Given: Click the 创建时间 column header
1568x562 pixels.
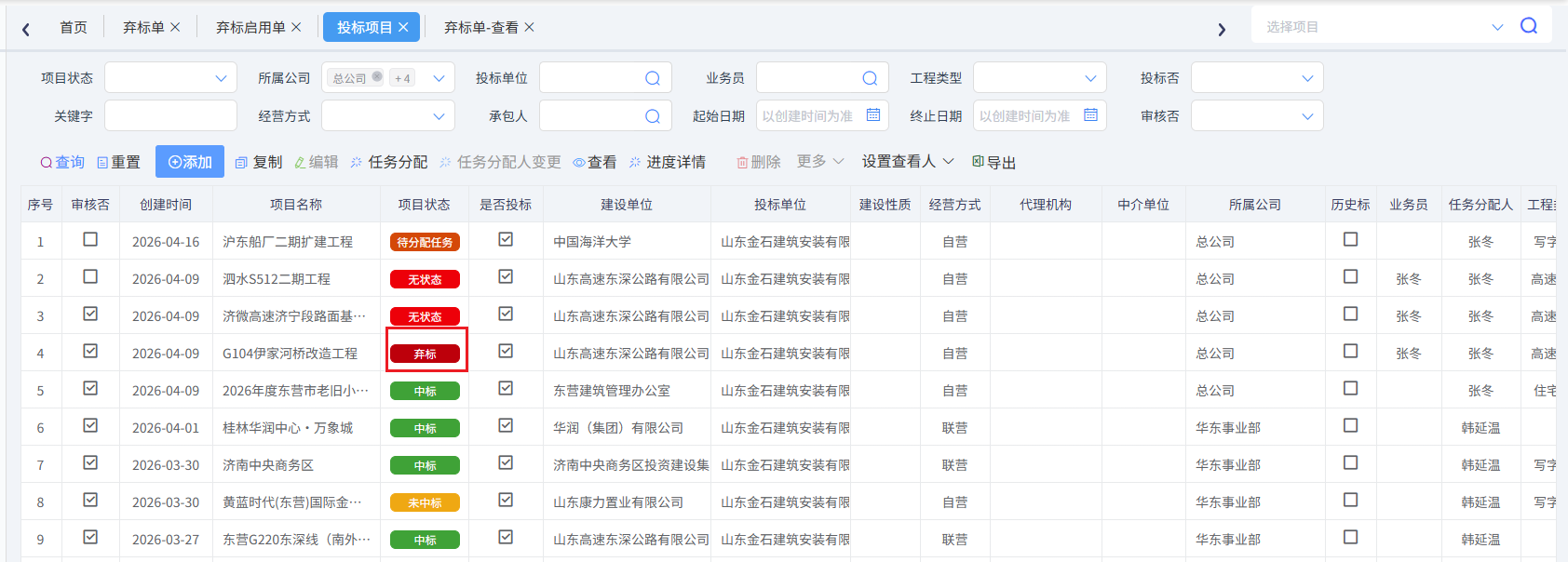Looking at the screenshot, I should tap(166, 205).
